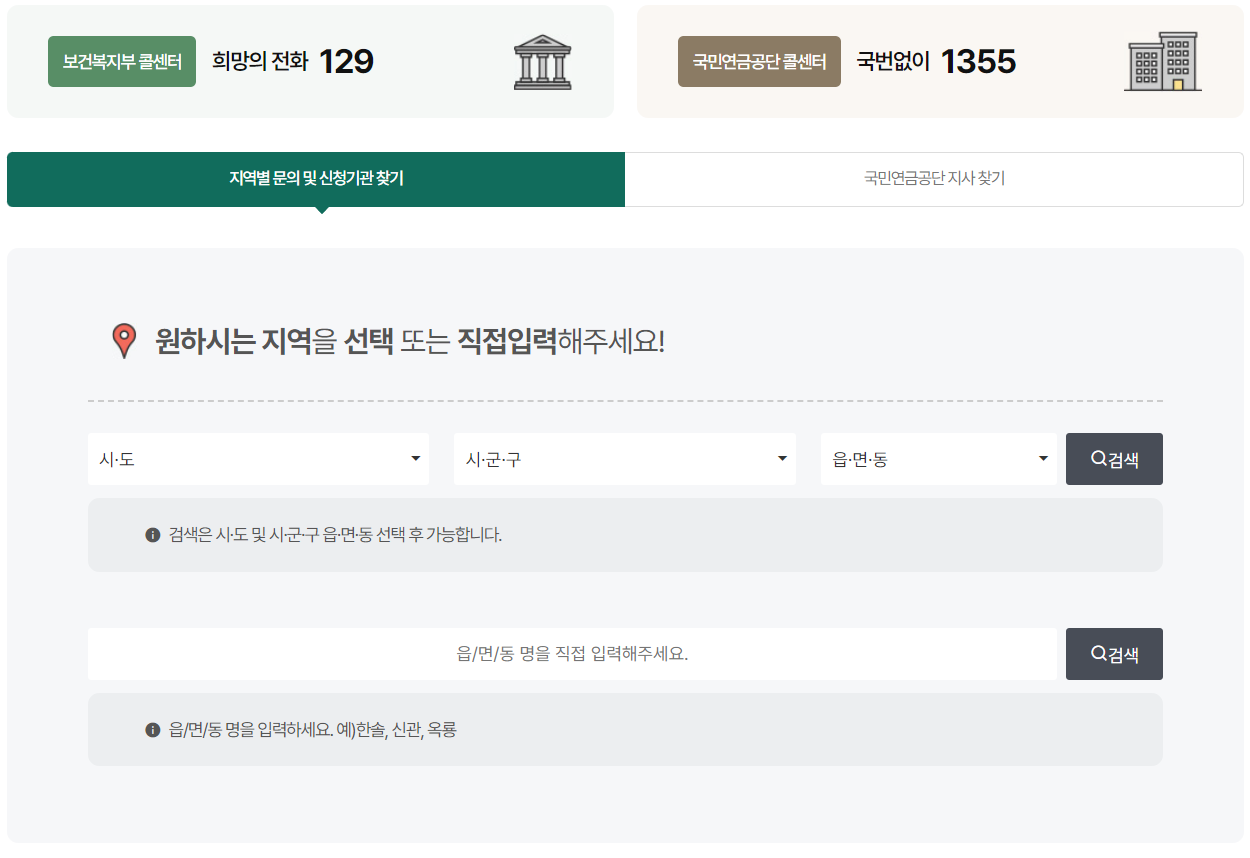Click the 보건복지부 콜센터 green badge

[x=122, y=61]
